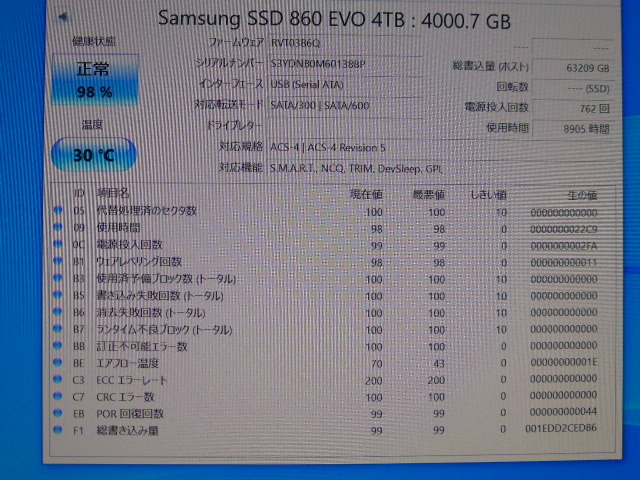Click the しきい値 column header
The width and height of the screenshot is (640, 480).
tap(488, 195)
